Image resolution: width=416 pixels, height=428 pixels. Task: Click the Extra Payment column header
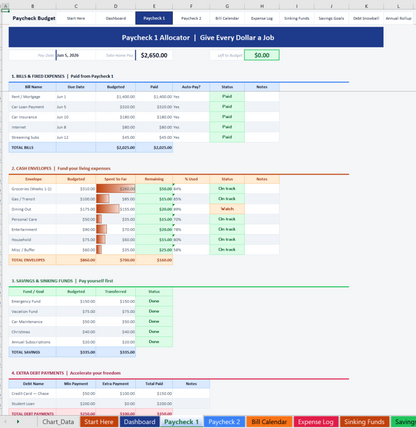click(x=116, y=384)
